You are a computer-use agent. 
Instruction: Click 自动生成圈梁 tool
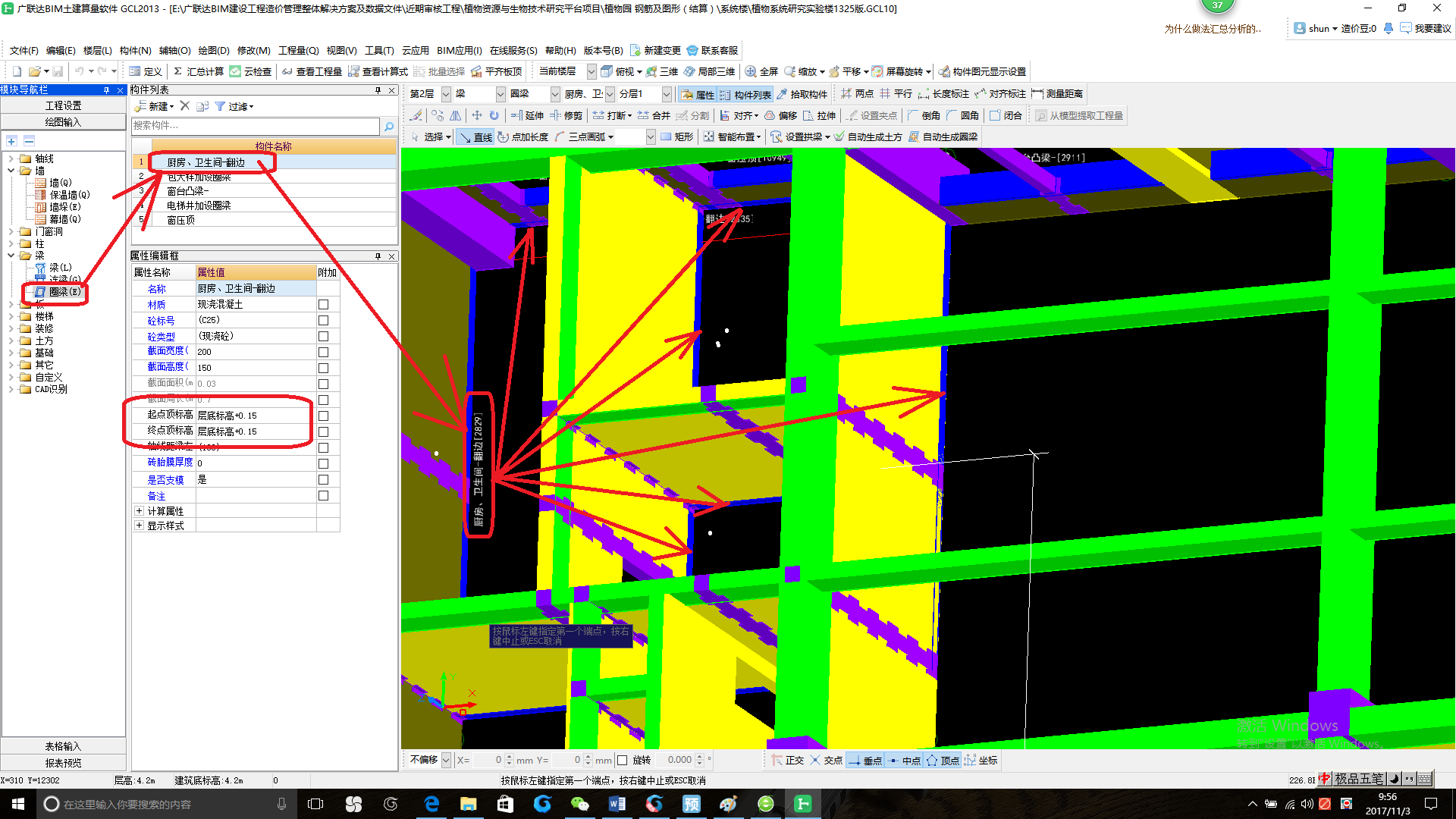943,136
